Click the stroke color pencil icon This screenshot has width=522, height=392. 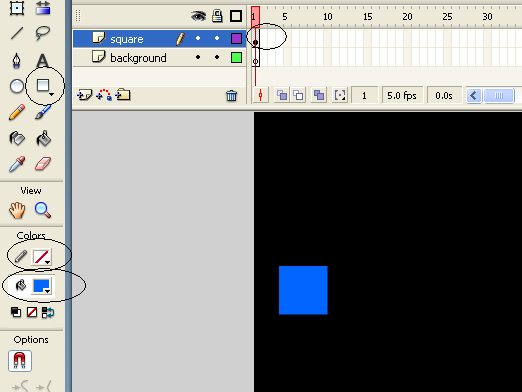tap(21, 256)
